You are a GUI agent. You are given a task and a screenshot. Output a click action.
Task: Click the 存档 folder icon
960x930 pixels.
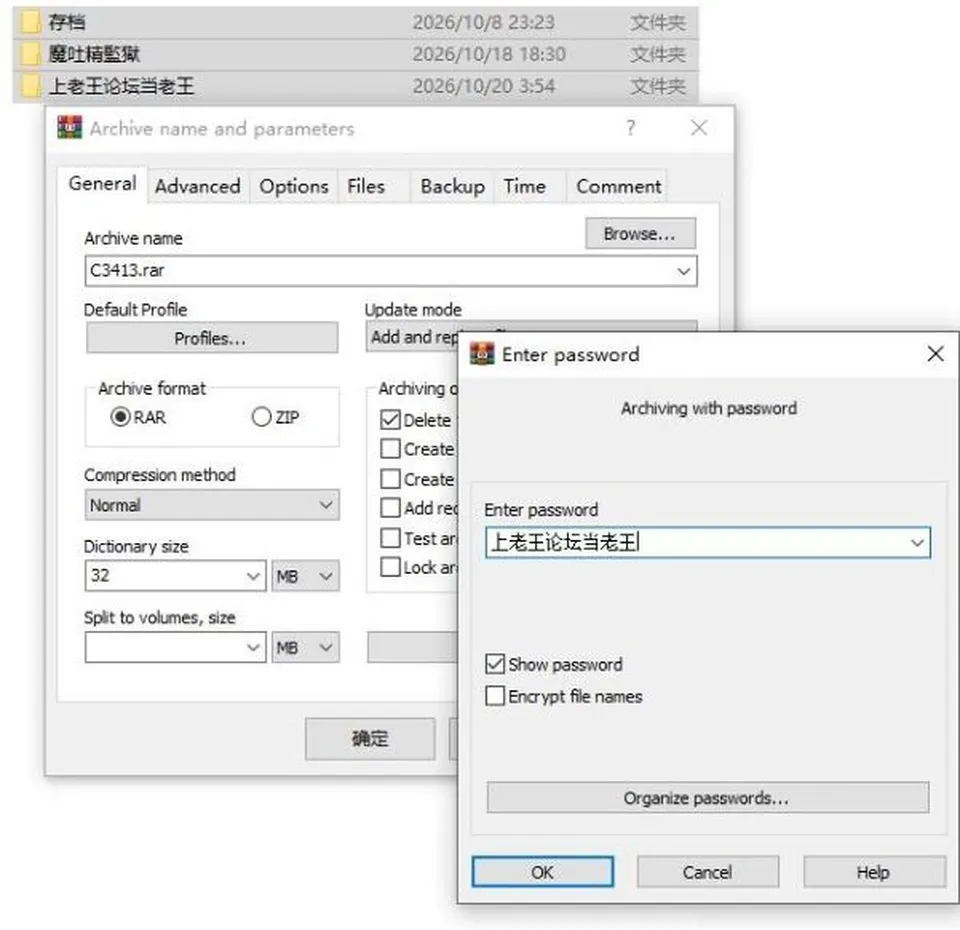30,23
